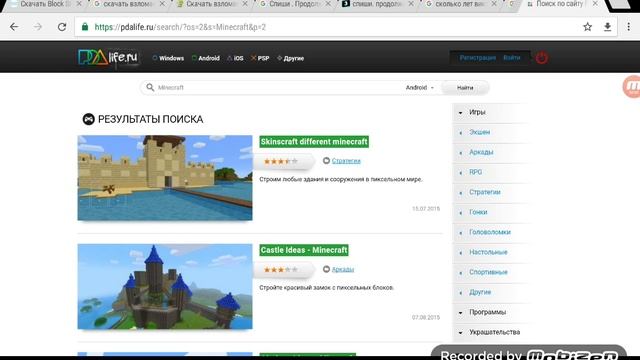Image resolution: width=640 pixels, height=360 pixels.
Task: Select Гонки in the sidebar
Action: pyautogui.click(x=478, y=212)
